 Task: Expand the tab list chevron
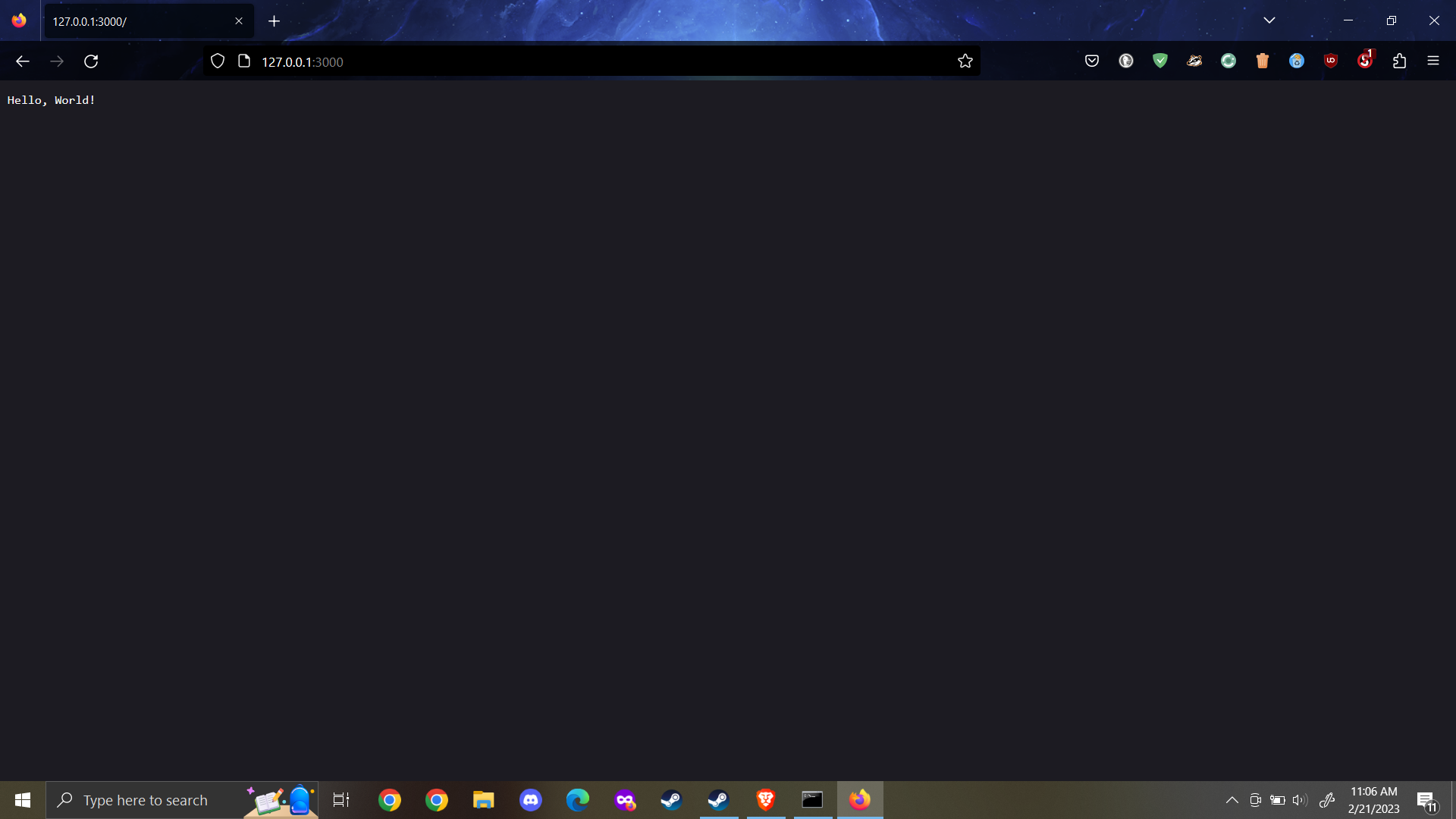pos(1271,20)
